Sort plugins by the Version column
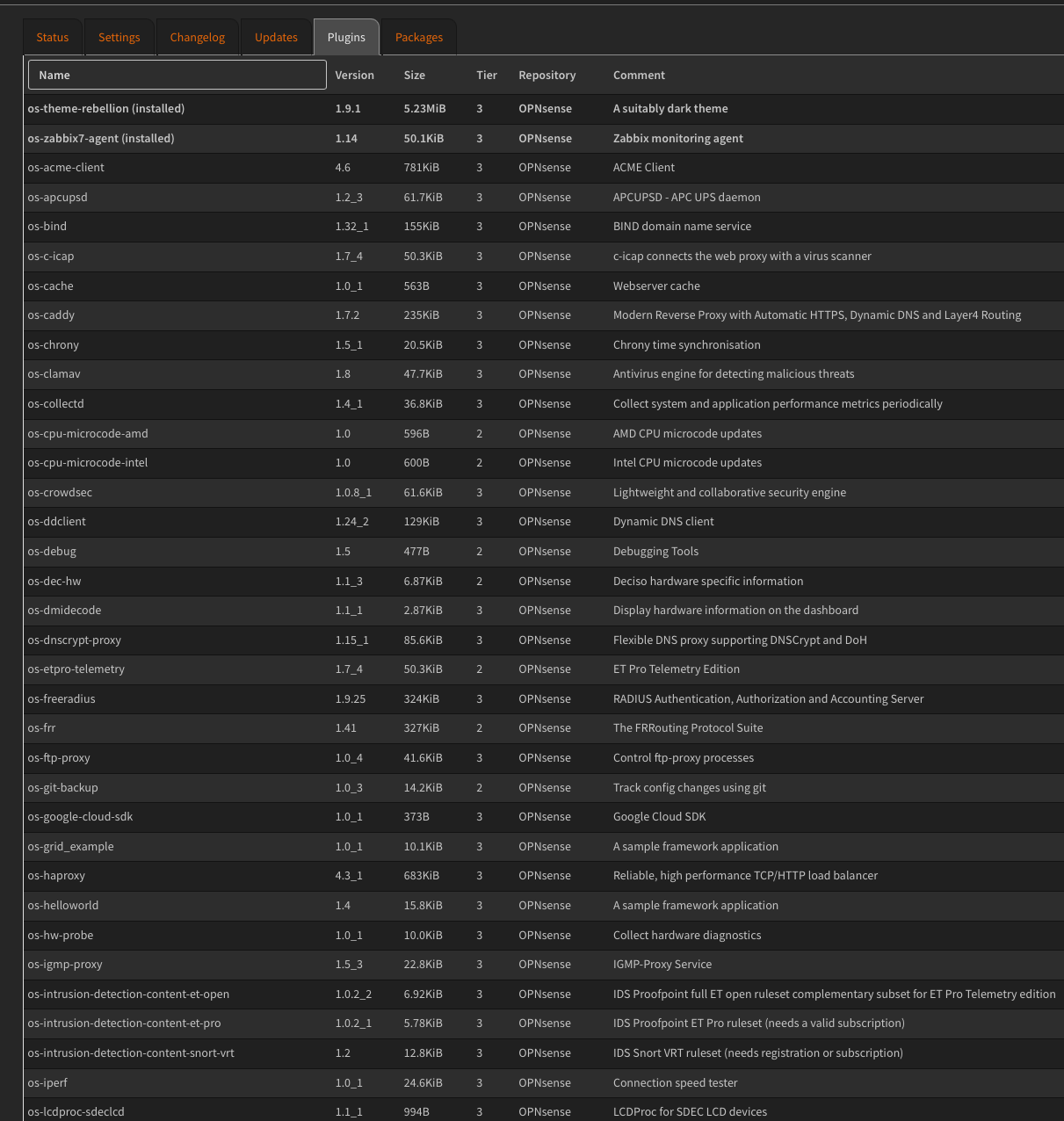 point(354,75)
